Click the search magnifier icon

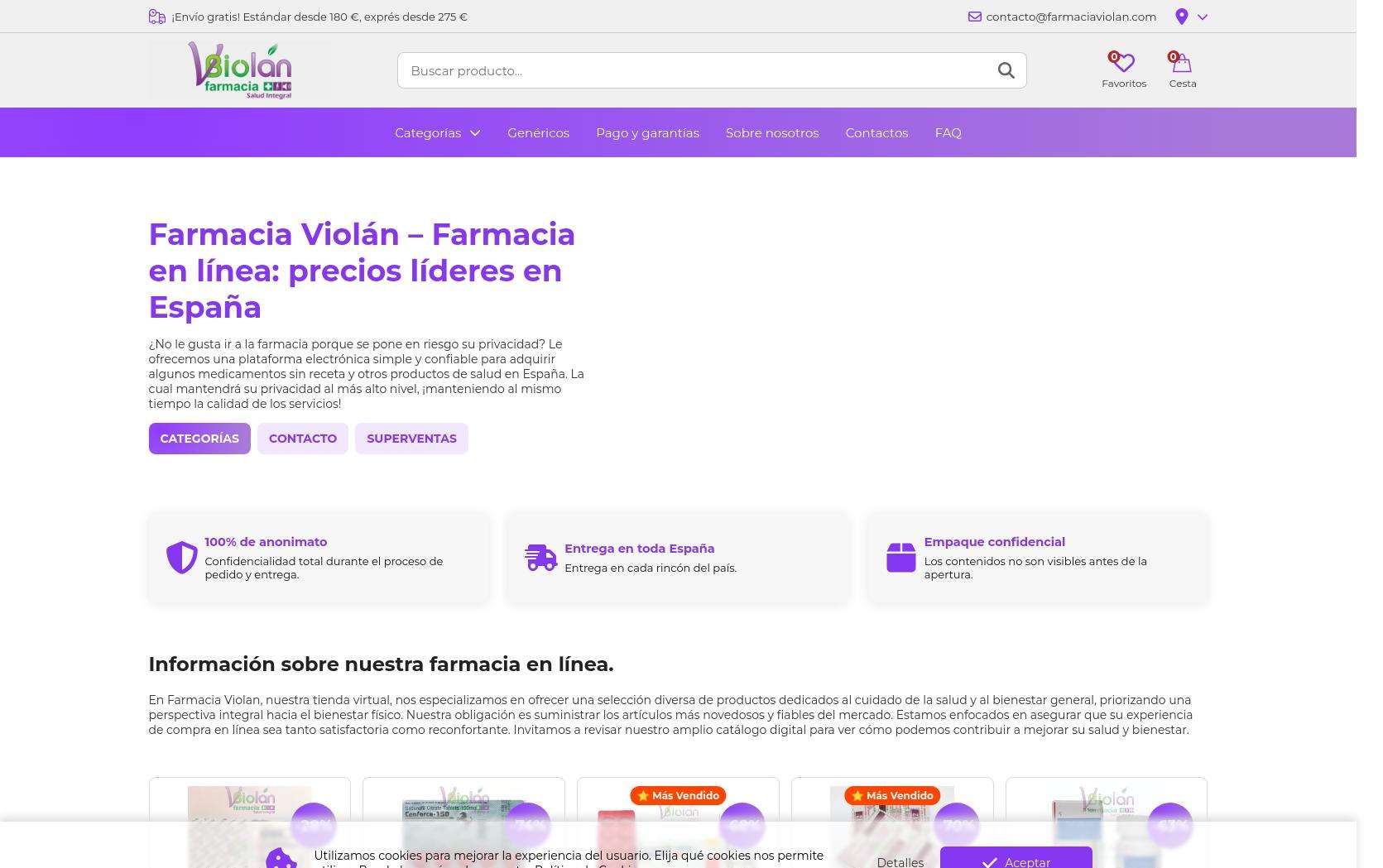click(1006, 70)
